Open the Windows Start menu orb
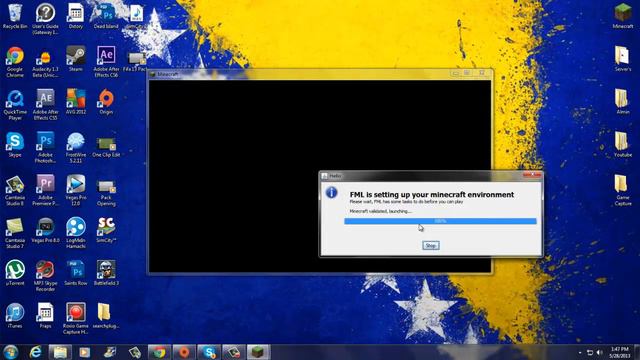Image resolution: width=640 pixels, height=360 pixels. [11, 352]
